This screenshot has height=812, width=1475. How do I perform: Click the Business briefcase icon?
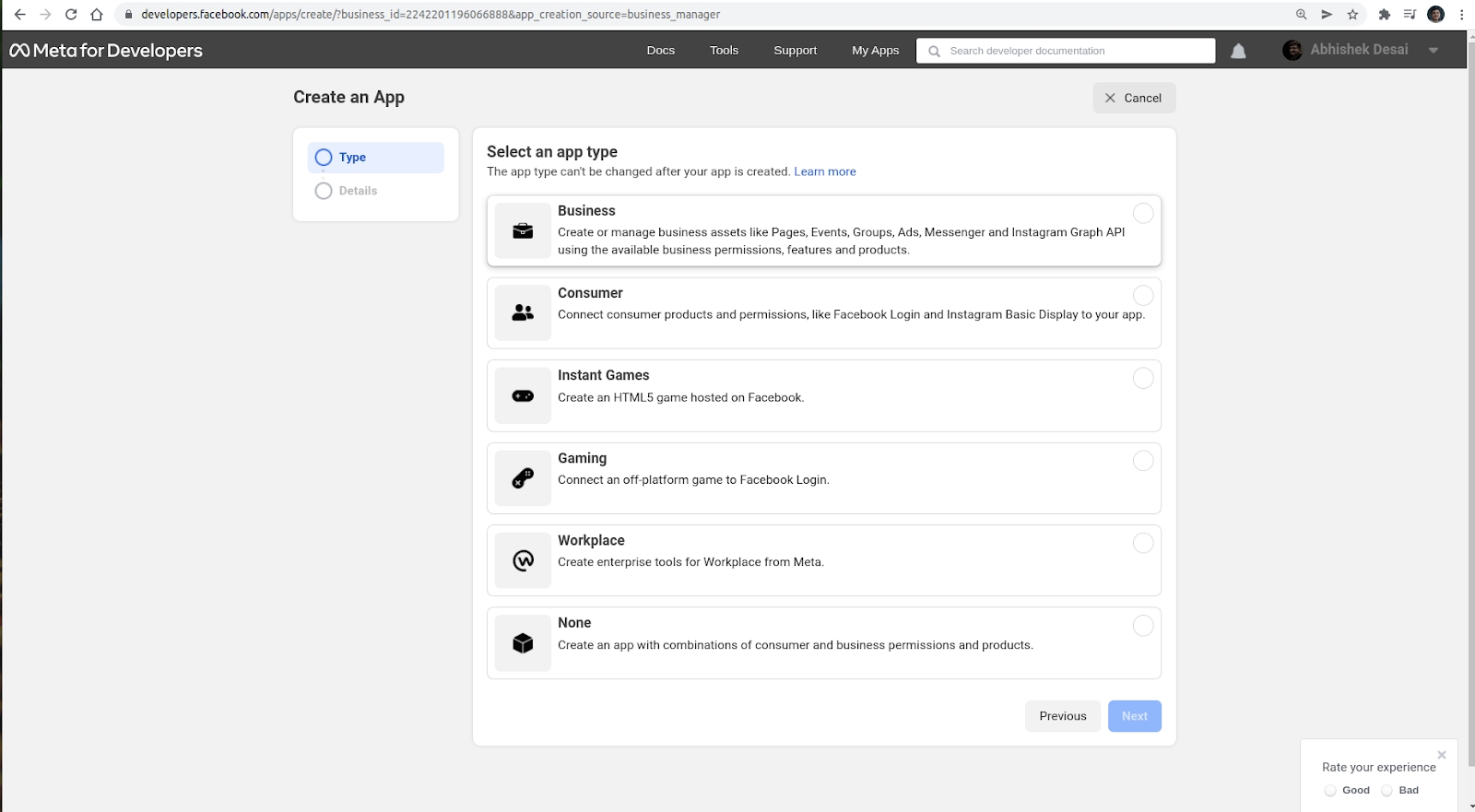[x=523, y=230]
